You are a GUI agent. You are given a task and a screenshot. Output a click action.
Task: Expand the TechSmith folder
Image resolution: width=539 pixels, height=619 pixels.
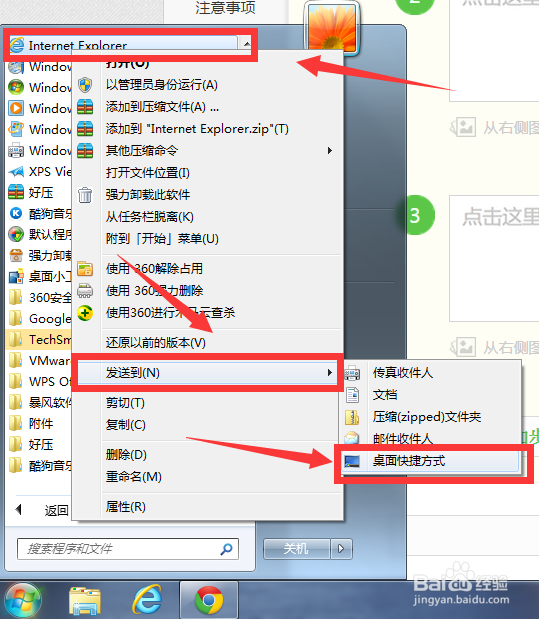coord(39,340)
